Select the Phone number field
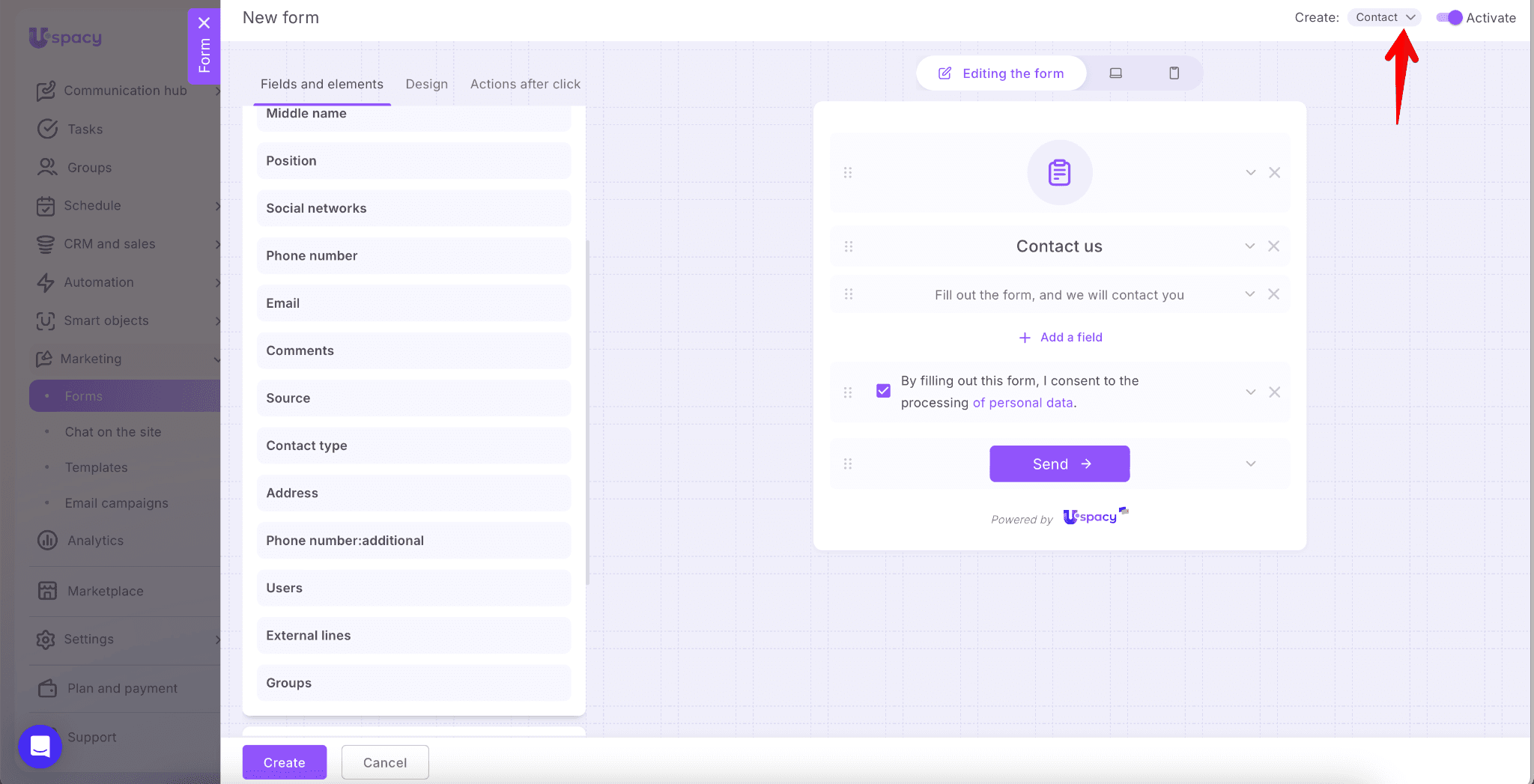Viewport: 1534px width, 784px height. pos(413,256)
